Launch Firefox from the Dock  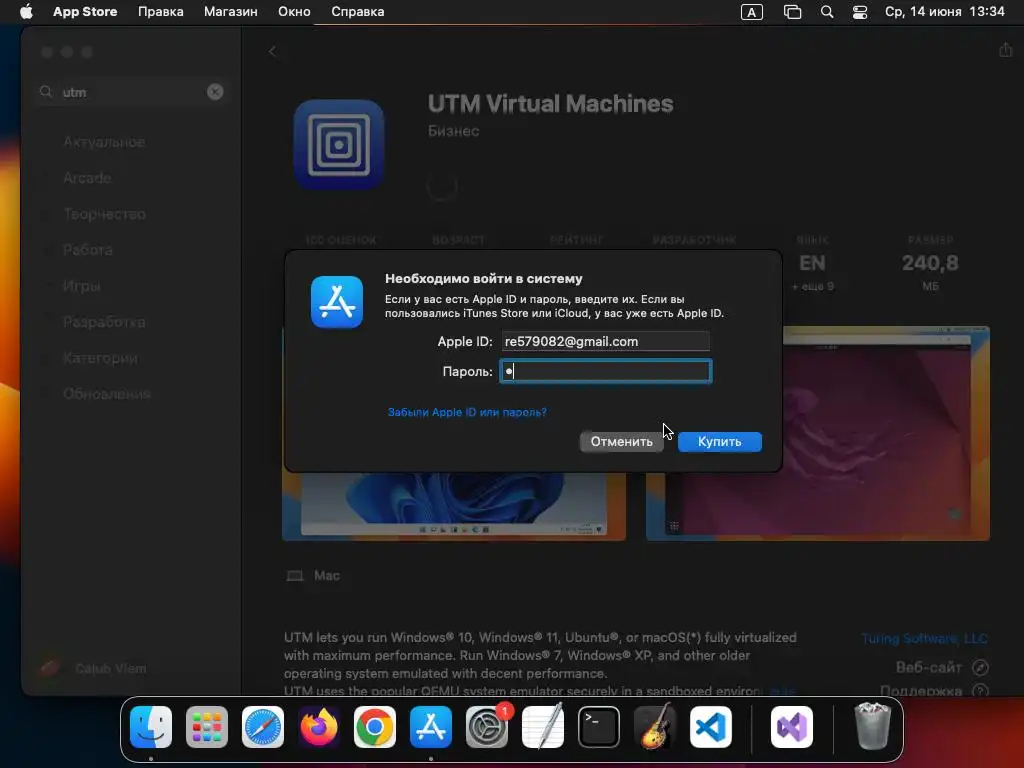(319, 727)
